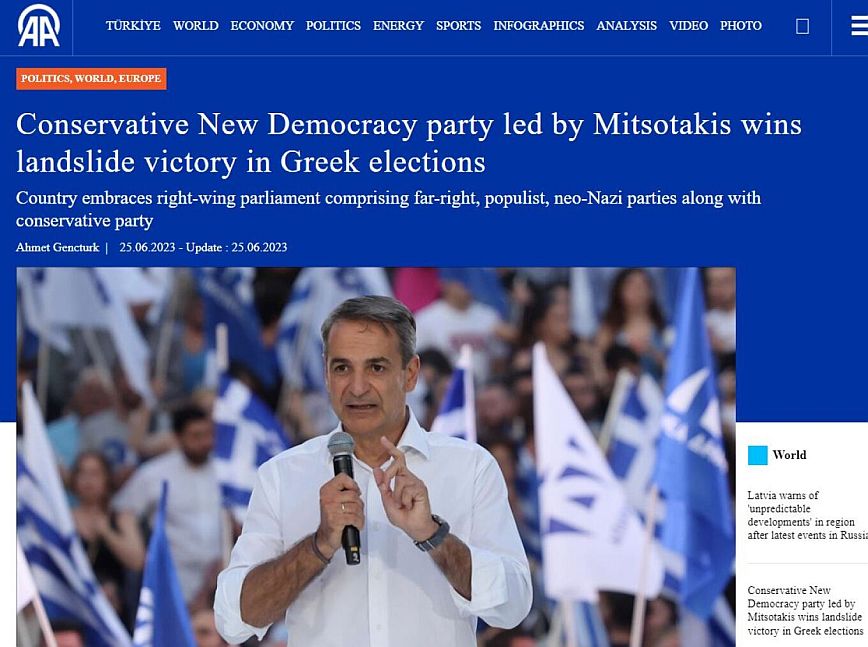Click the Politics, World, Europe category tag
Screen dimensions: 868x647
91,79
